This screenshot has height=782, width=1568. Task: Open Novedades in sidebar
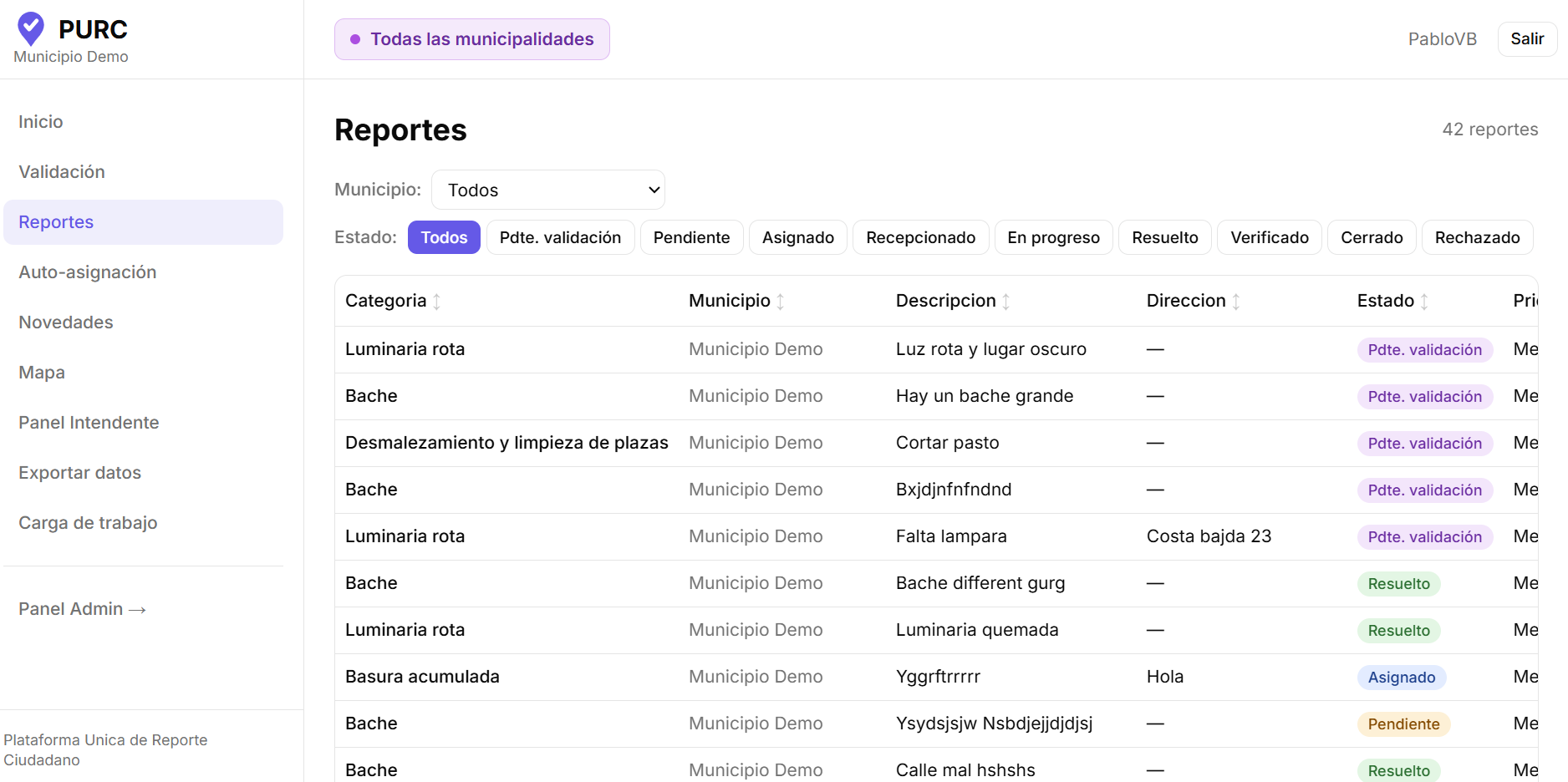(143, 322)
